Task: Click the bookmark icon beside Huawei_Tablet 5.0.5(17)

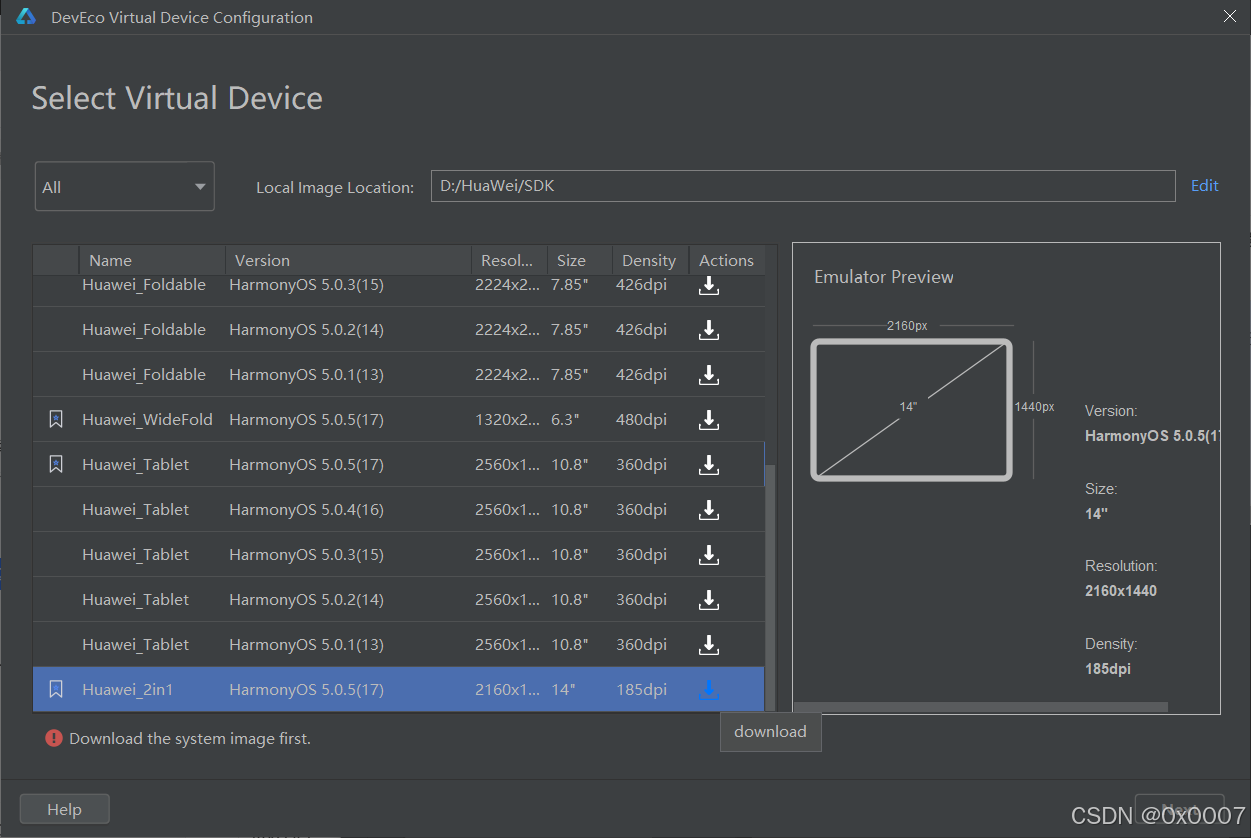Action: pyautogui.click(x=56, y=464)
